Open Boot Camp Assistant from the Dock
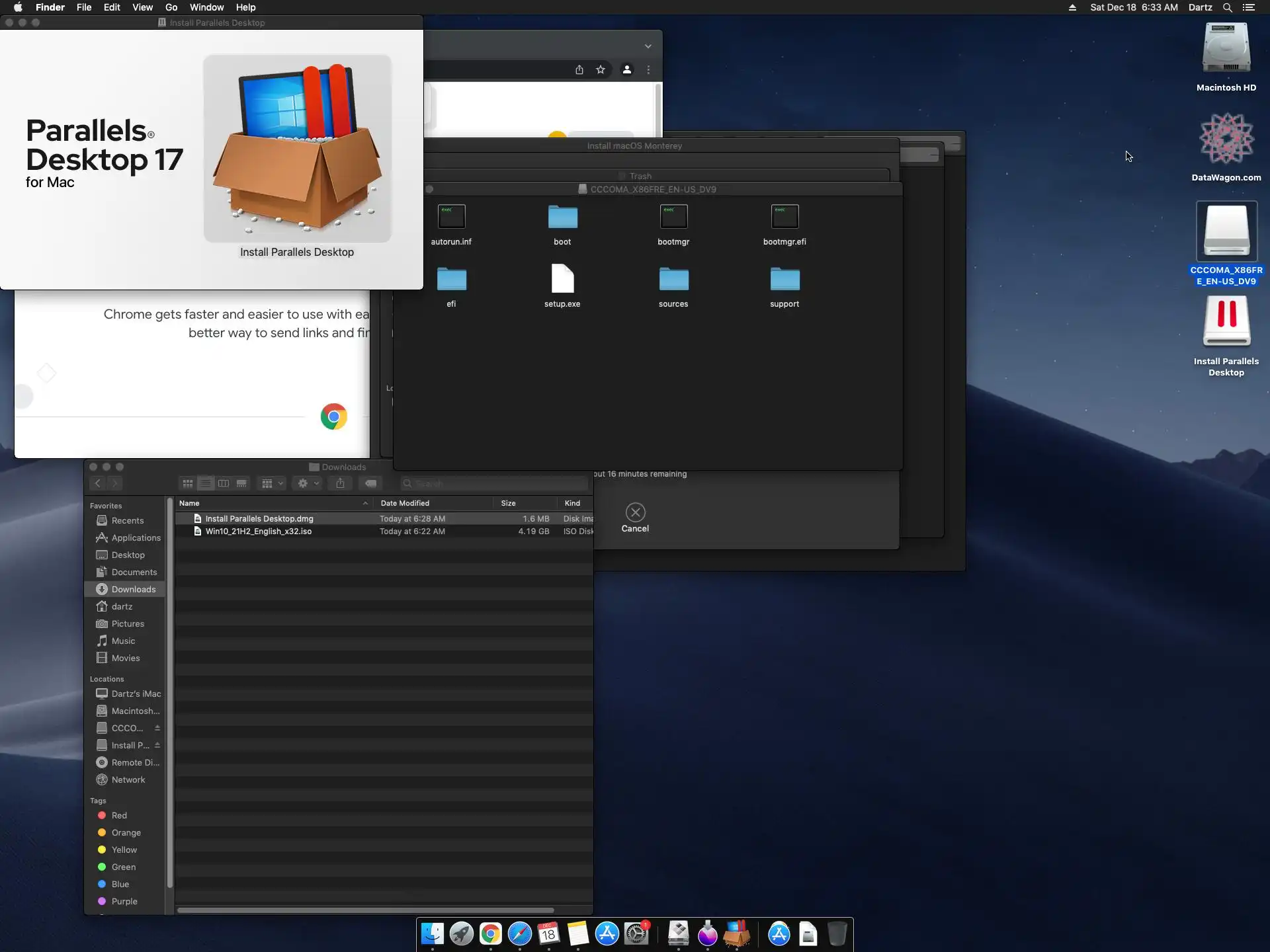Image resolution: width=1270 pixels, height=952 pixels. (678, 934)
